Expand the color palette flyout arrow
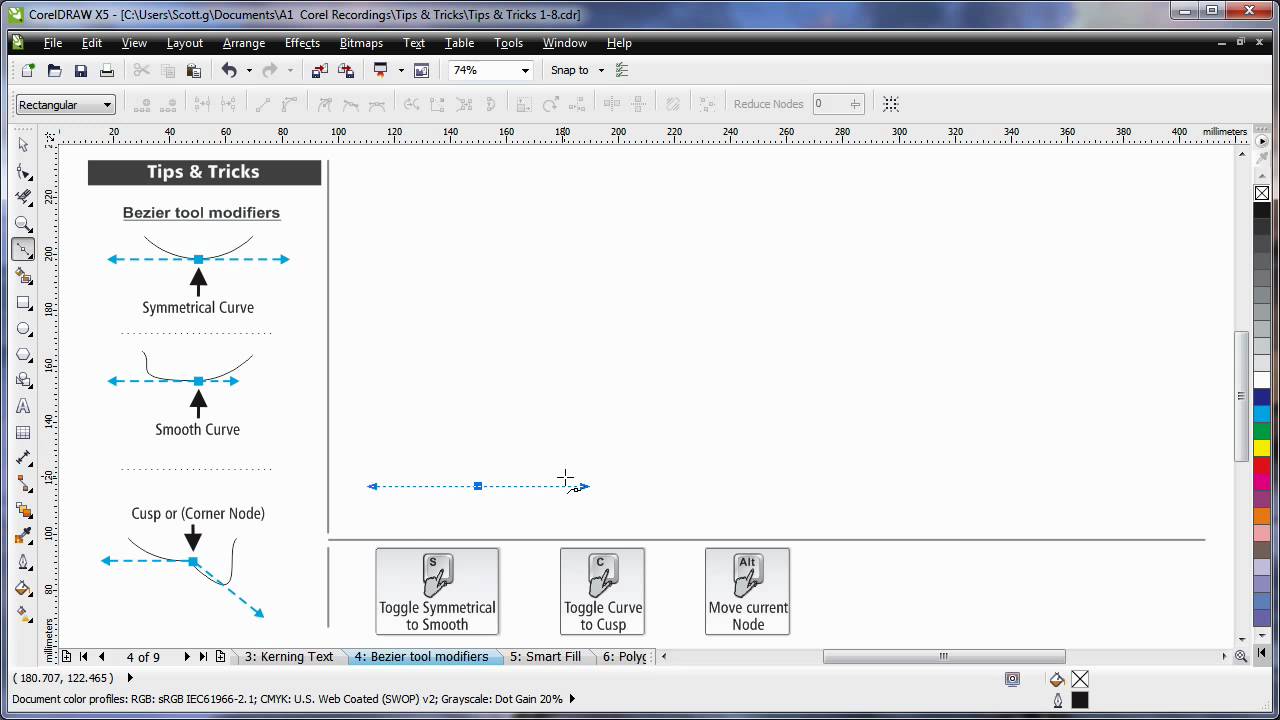This screenshot has height=720, width=1280. click(x=1262, y=141)
